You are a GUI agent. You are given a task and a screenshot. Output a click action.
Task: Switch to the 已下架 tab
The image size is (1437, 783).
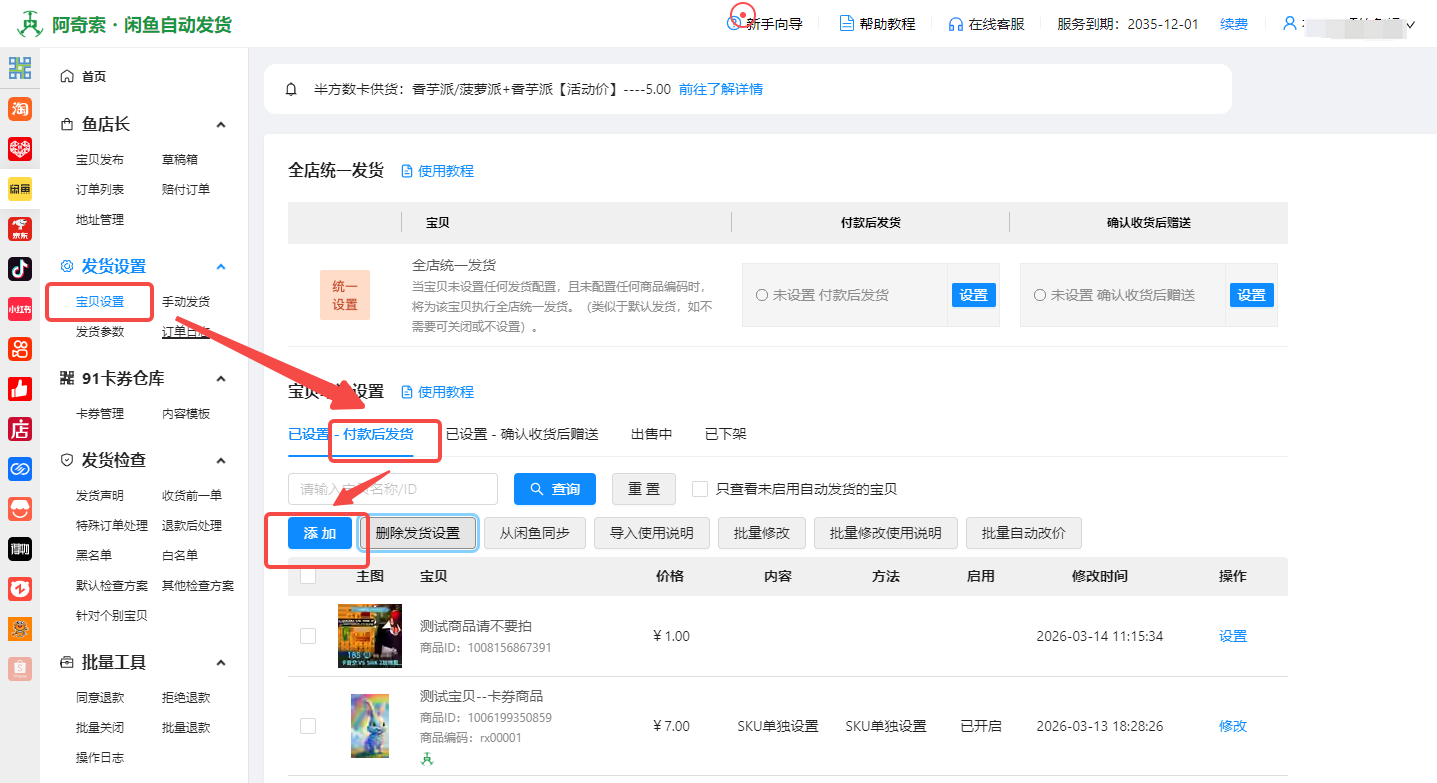(725, 434)
